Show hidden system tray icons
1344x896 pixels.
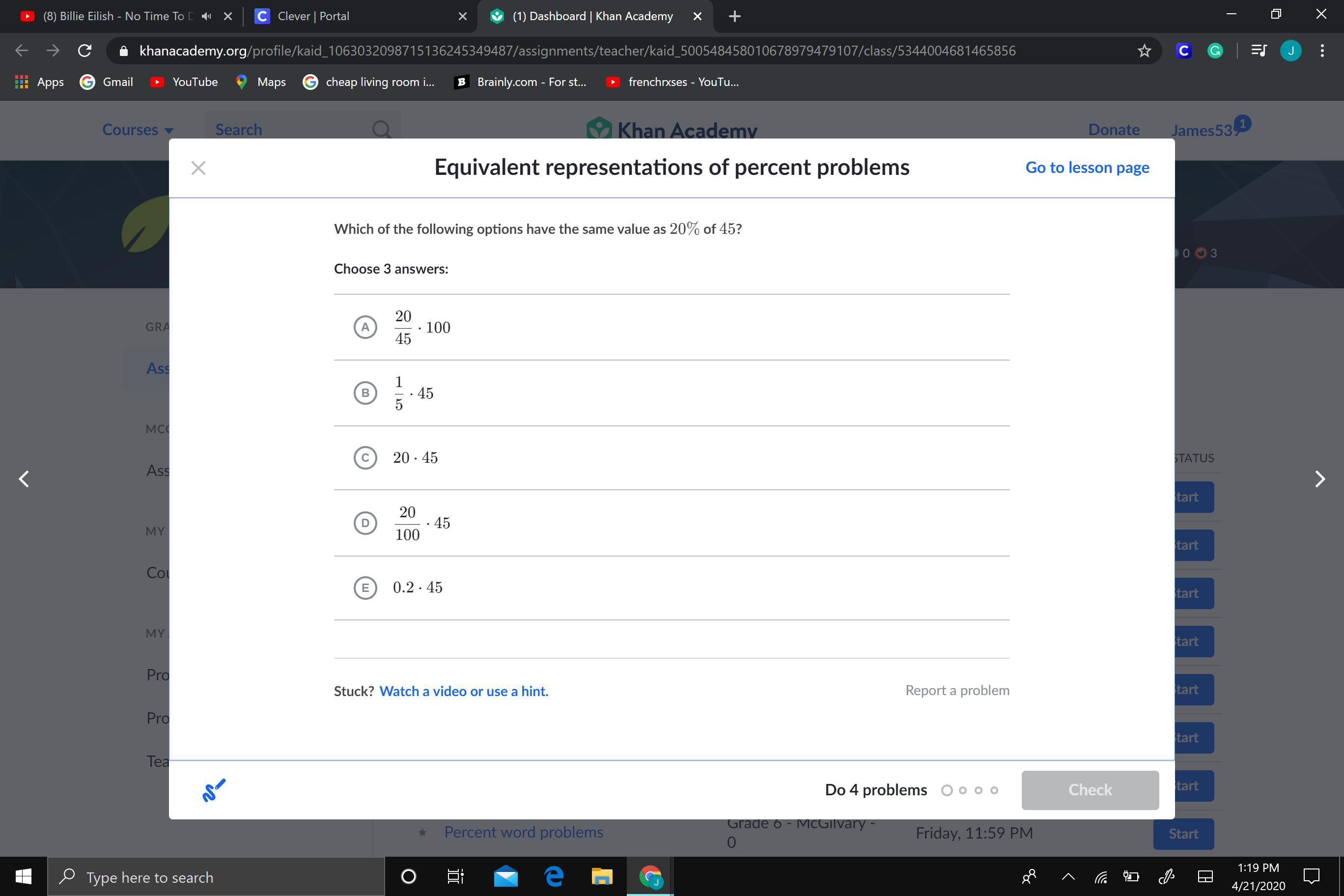coord(1067,876)
